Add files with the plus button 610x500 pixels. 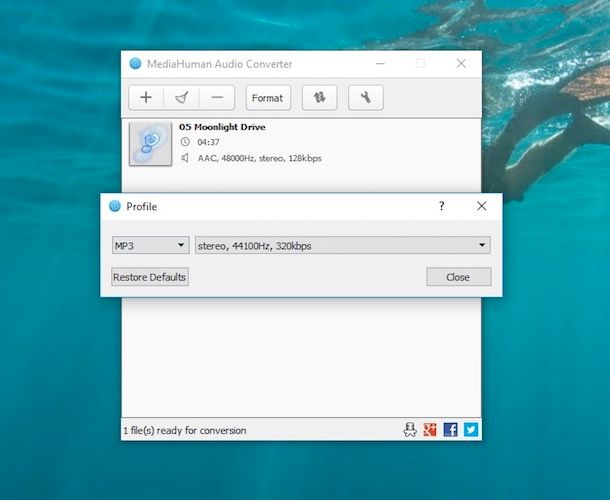(x=146, y=98)
